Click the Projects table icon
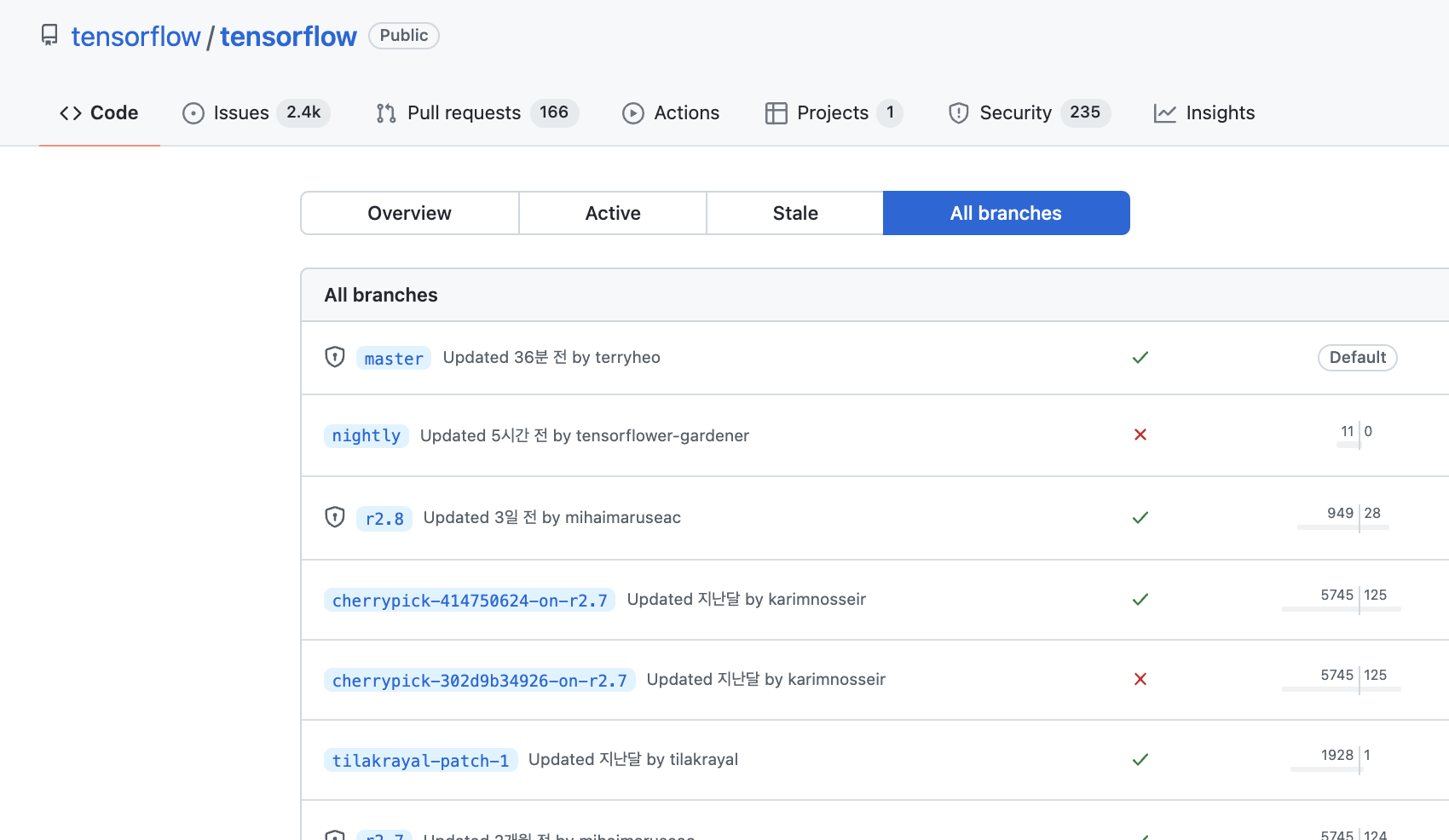The width and height of the screenshot is (1449, 840). pyautogui.click(x=776, y=113)
